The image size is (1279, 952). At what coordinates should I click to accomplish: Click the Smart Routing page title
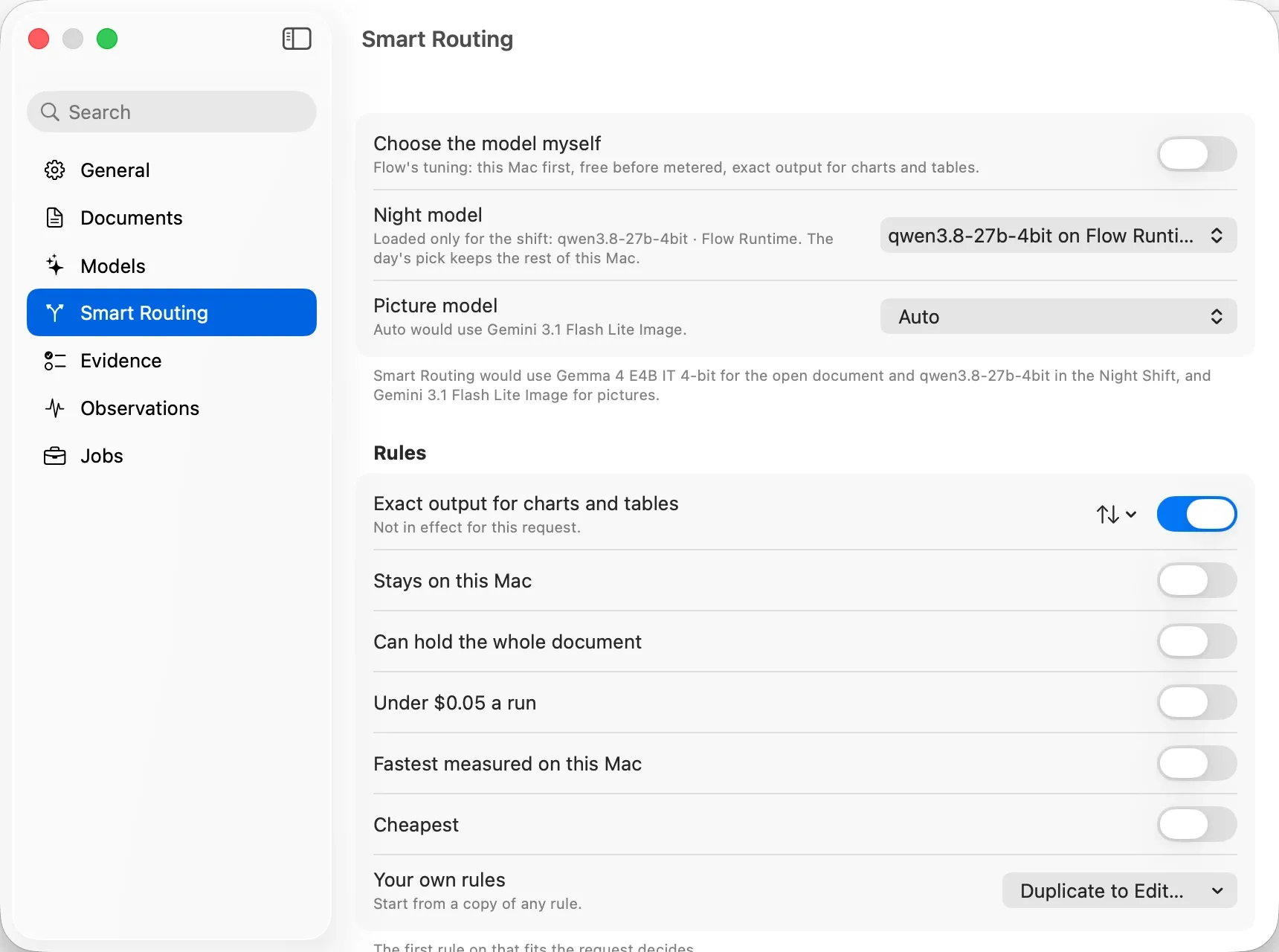coord(437,39)
